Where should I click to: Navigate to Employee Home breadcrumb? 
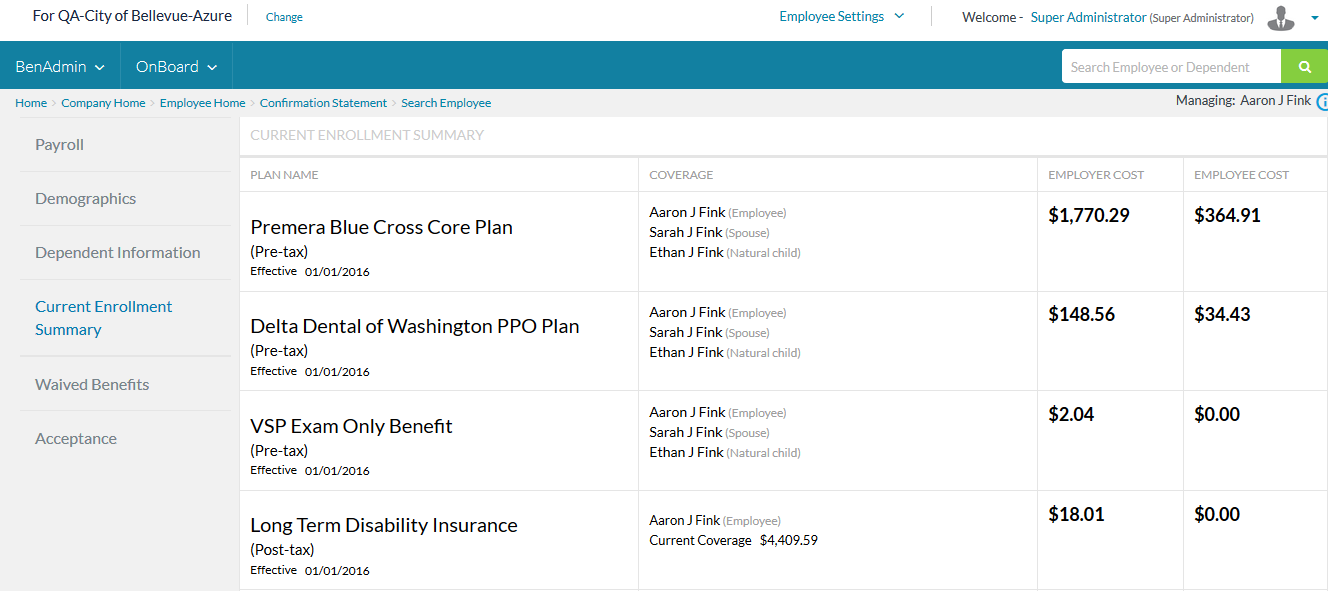pyautogui.click(x=202, y=103)
